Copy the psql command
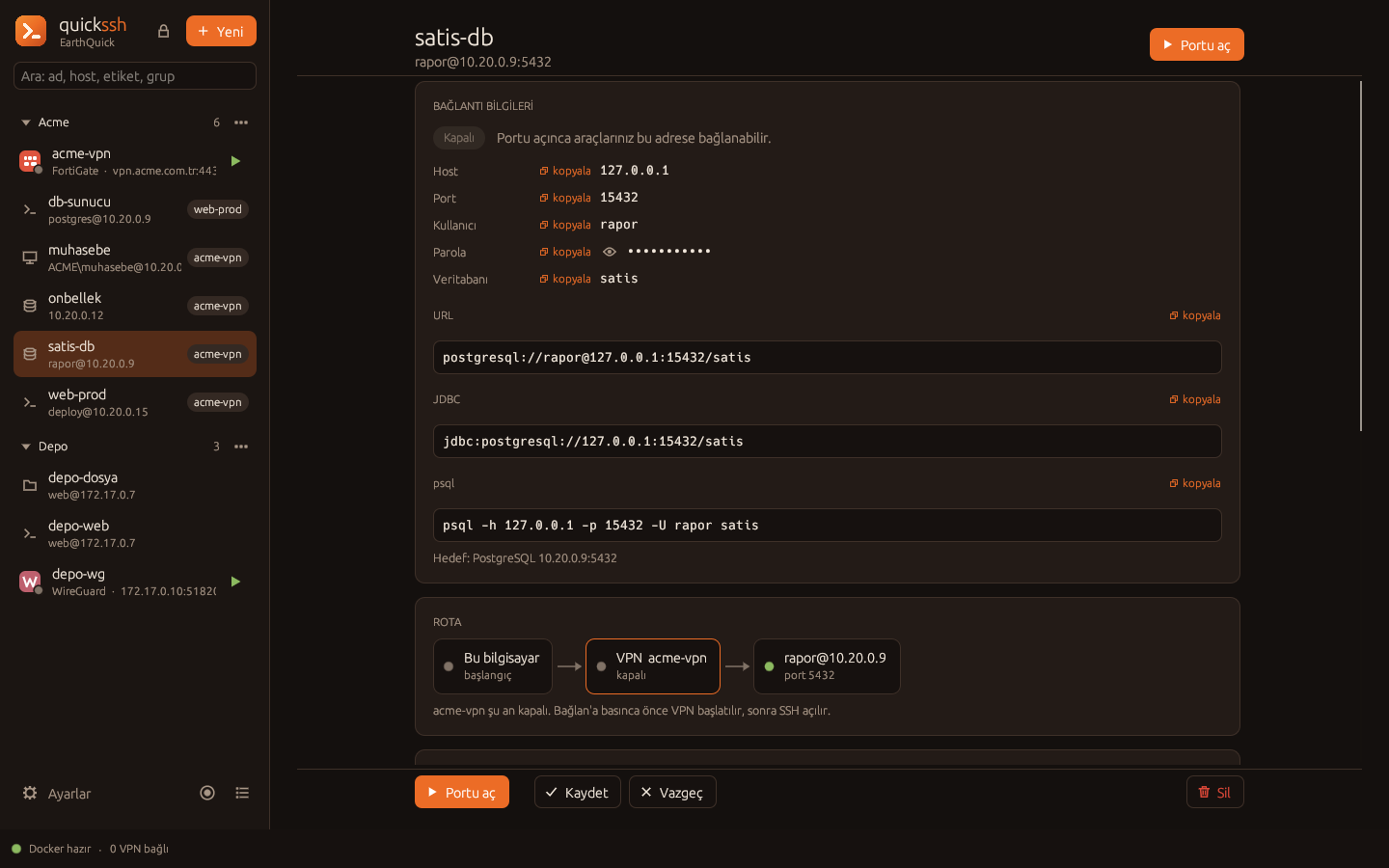This screenshot has width=1389, height=868. click(x=1195, y=483)
